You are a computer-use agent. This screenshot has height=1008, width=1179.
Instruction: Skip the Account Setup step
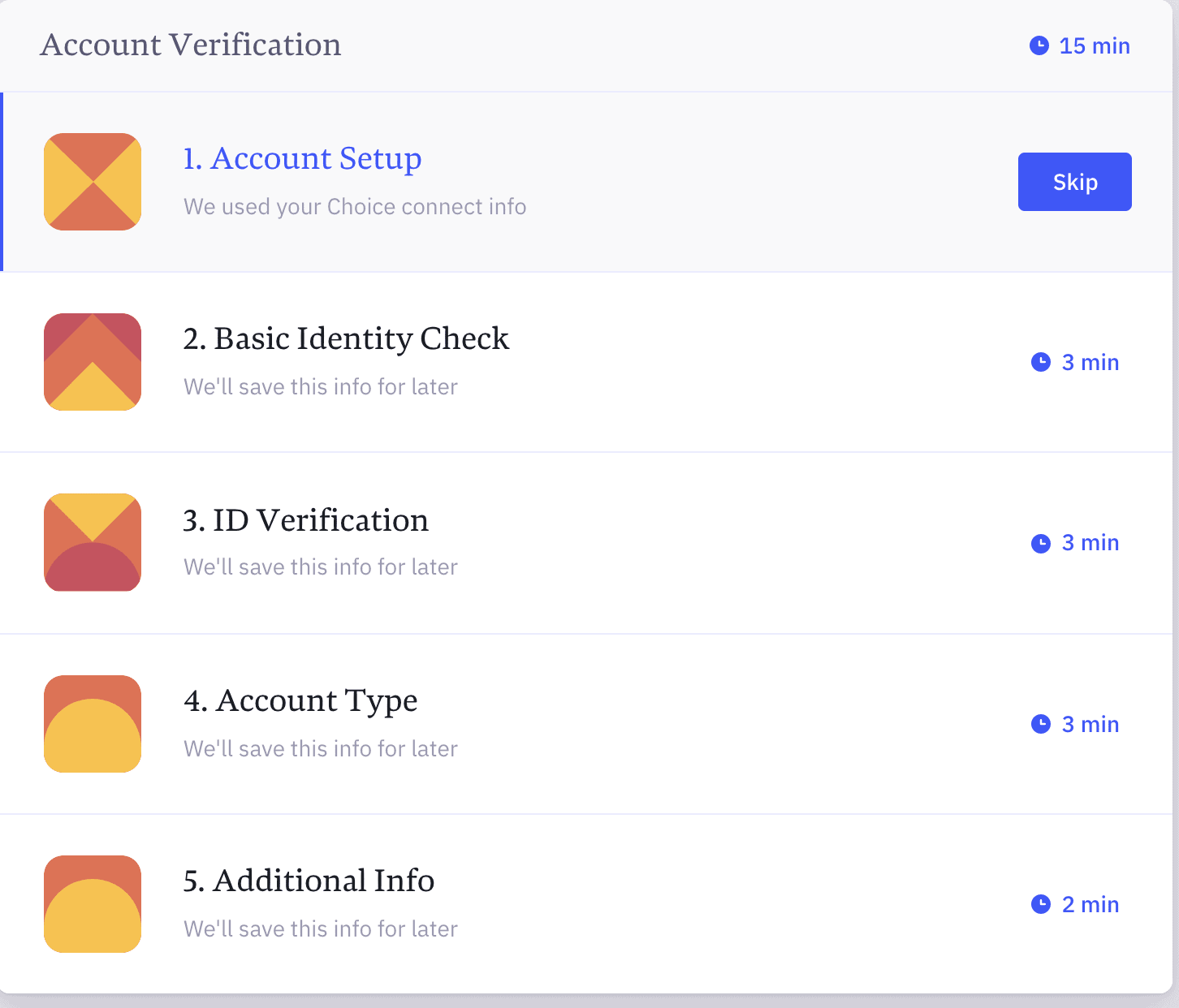(x=1075, y=182)
